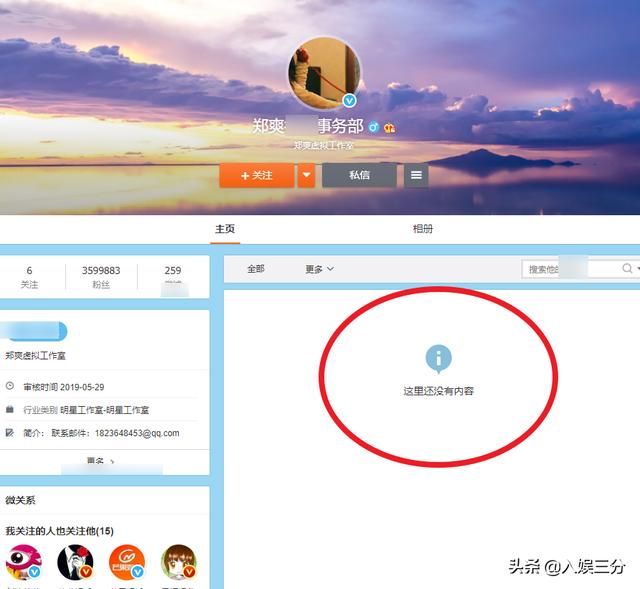
Task: Click the 明星工作室-明星工作室 category text
Action: click(104, 410)
